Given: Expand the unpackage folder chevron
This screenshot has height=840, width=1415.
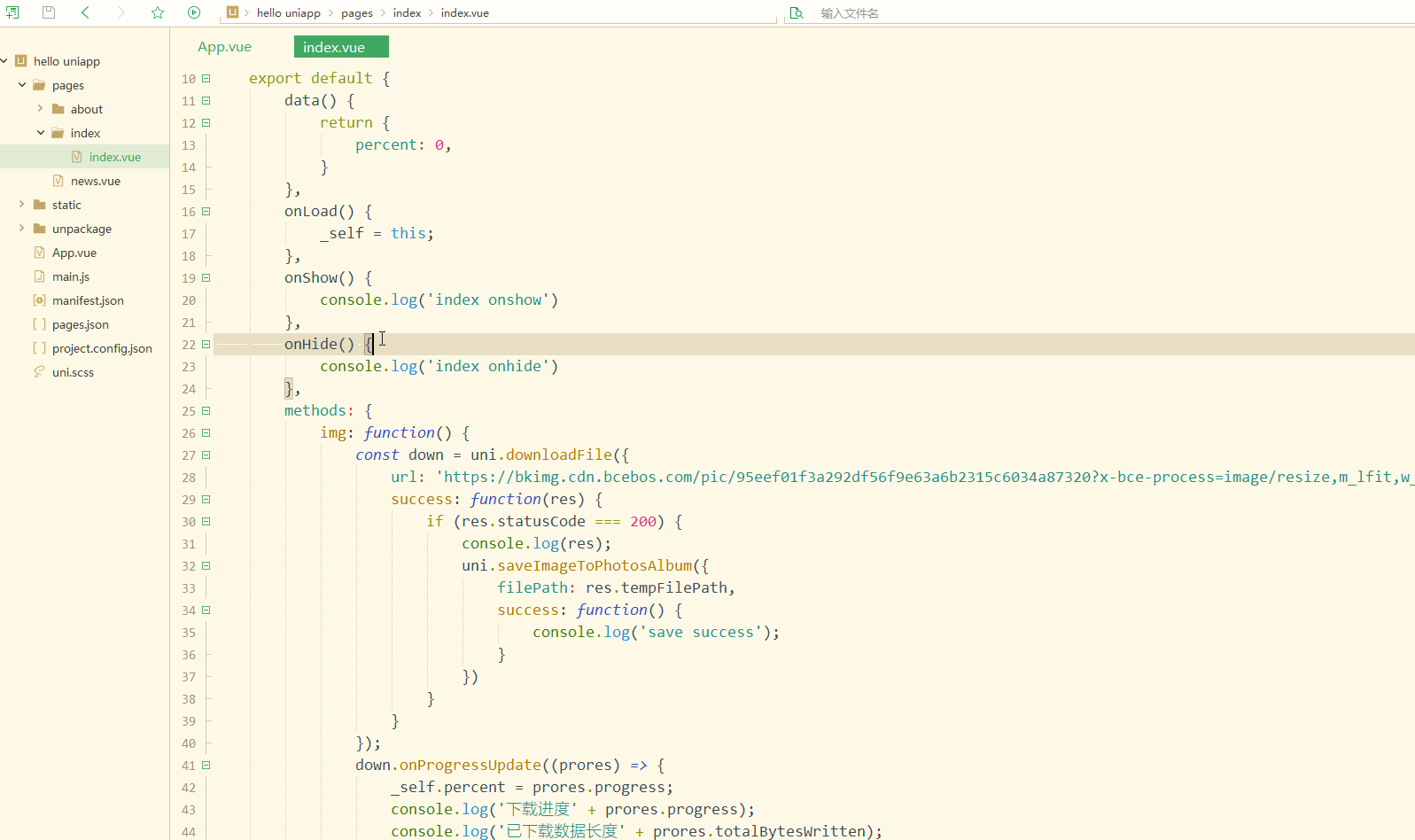Looking at the screenshot, I should click(x=22, y=229).
